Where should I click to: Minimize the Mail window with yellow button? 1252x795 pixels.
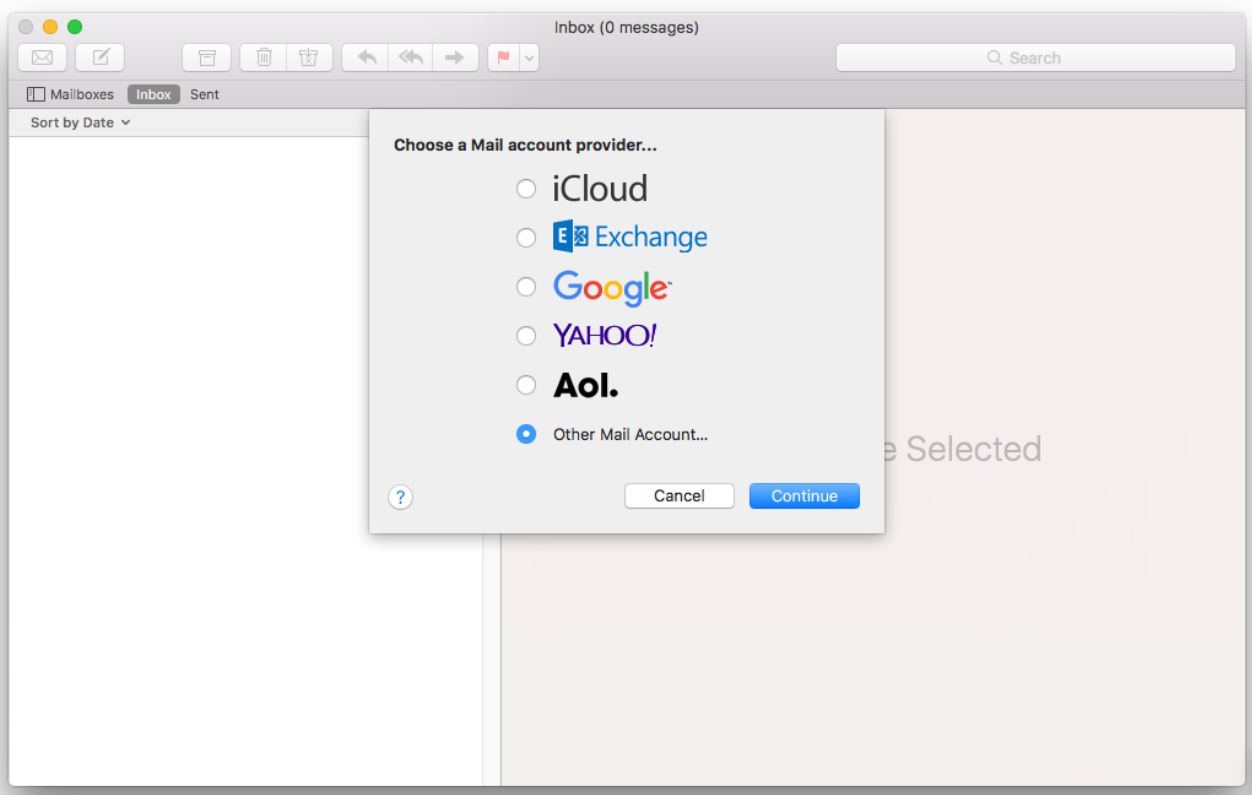[51, 25]
